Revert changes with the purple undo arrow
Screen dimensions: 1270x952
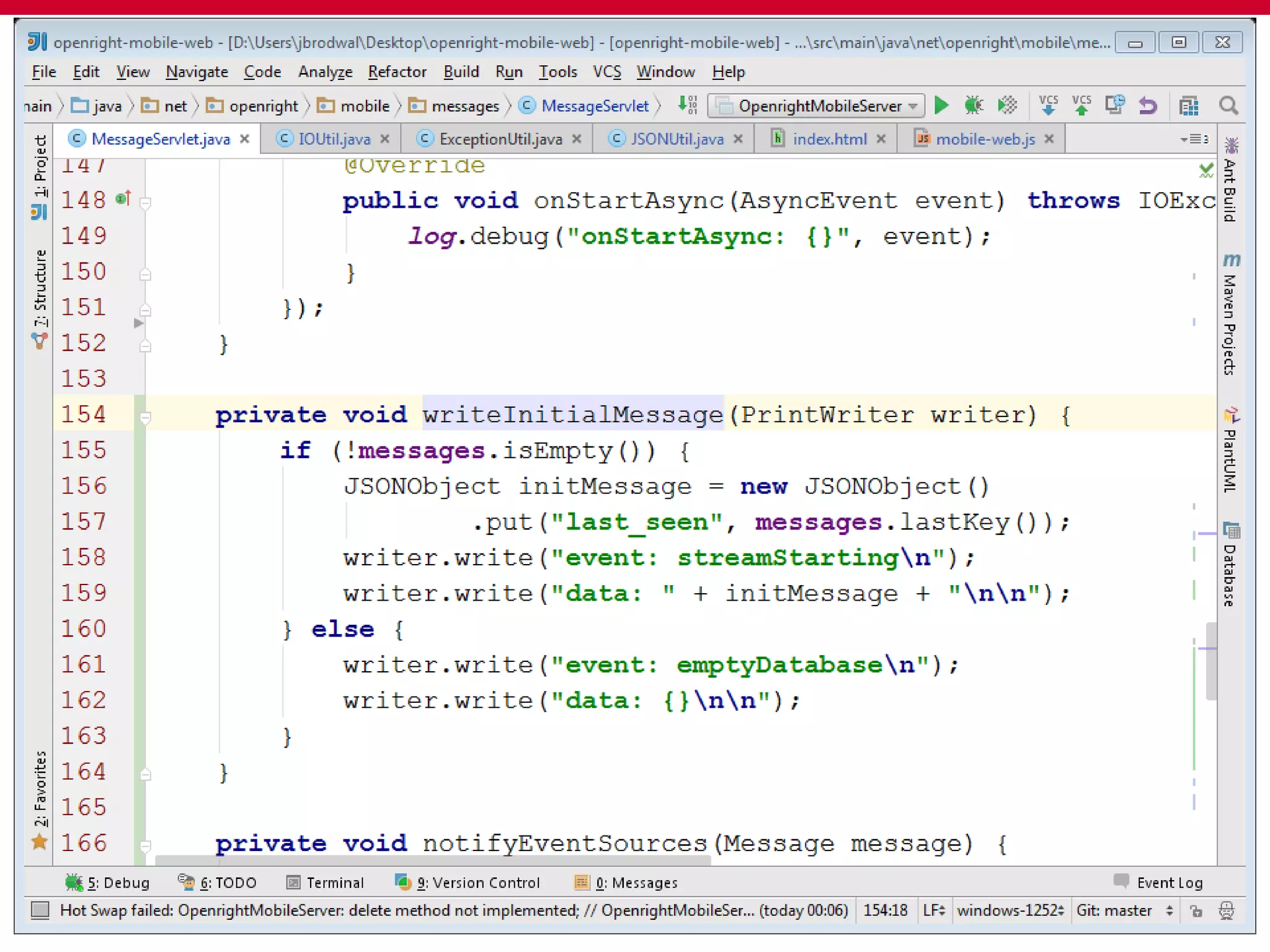pyautogui.click(x=1148, y=106)
